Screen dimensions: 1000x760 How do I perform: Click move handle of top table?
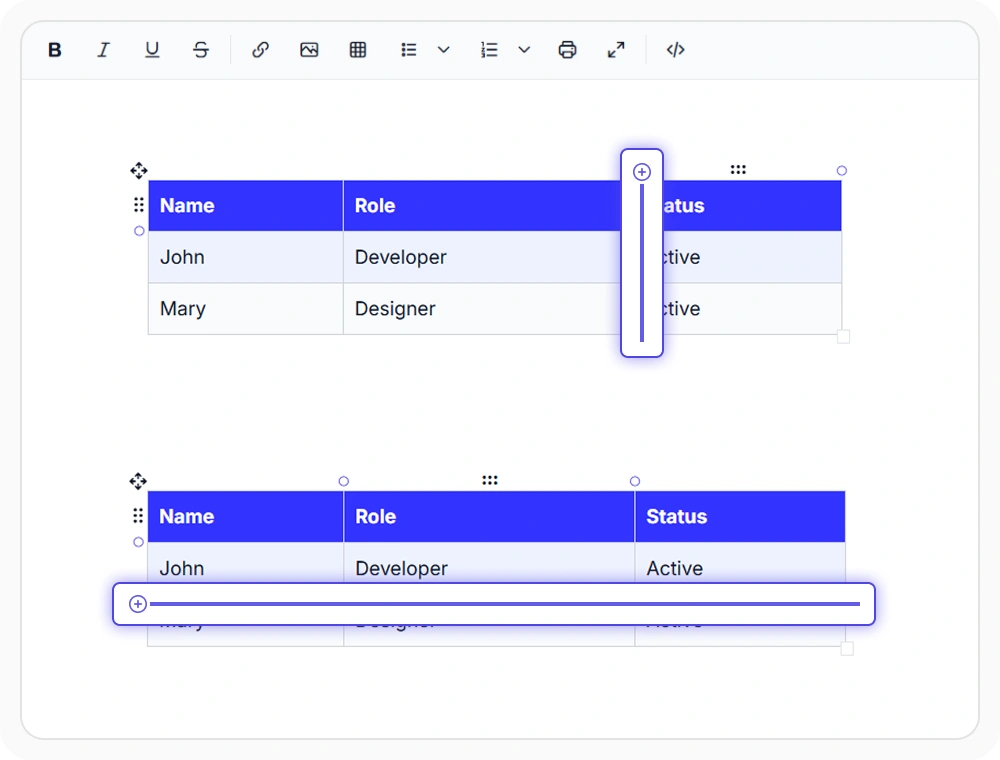tap(139, 170)
